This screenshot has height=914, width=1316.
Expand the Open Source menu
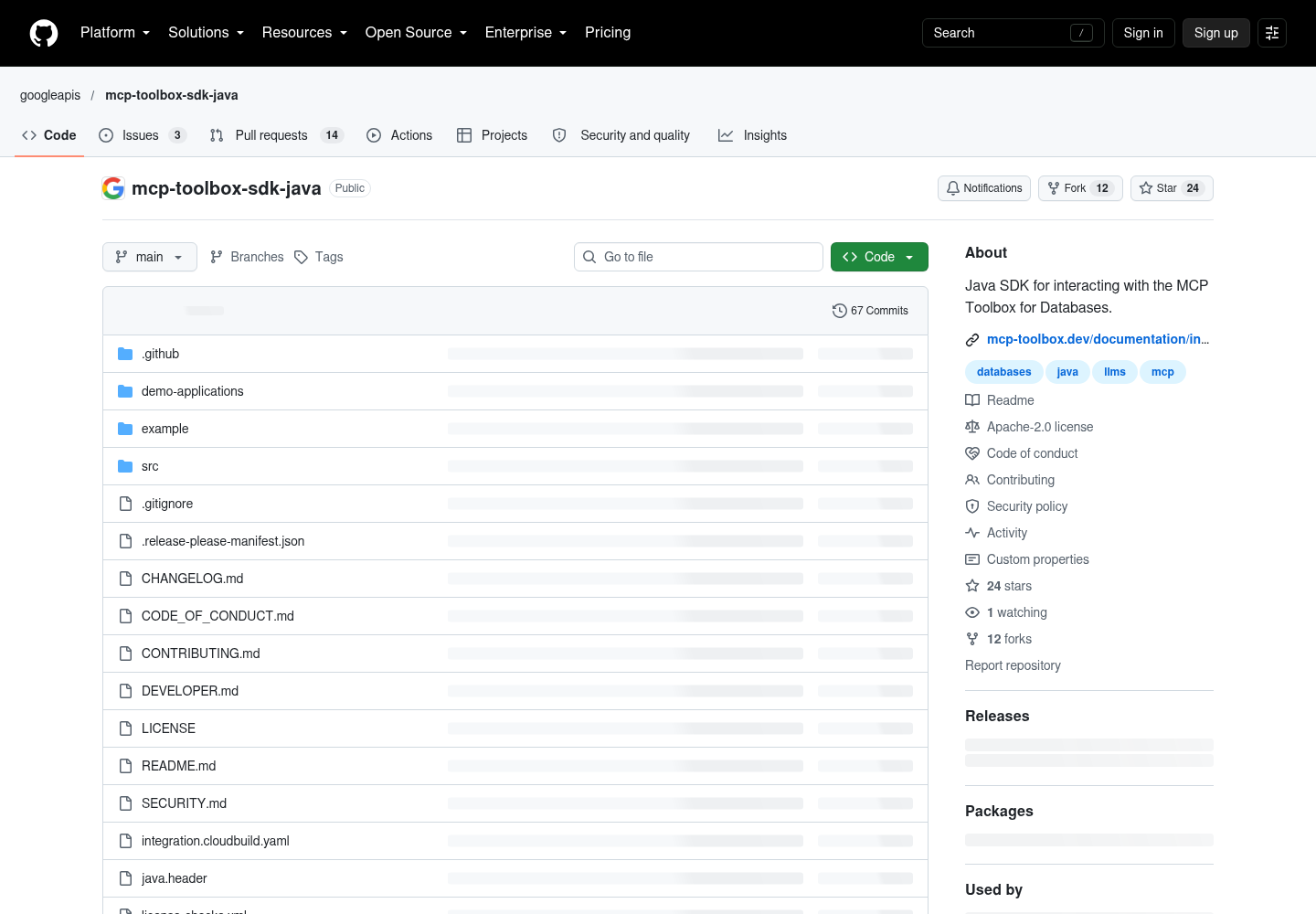416,33
